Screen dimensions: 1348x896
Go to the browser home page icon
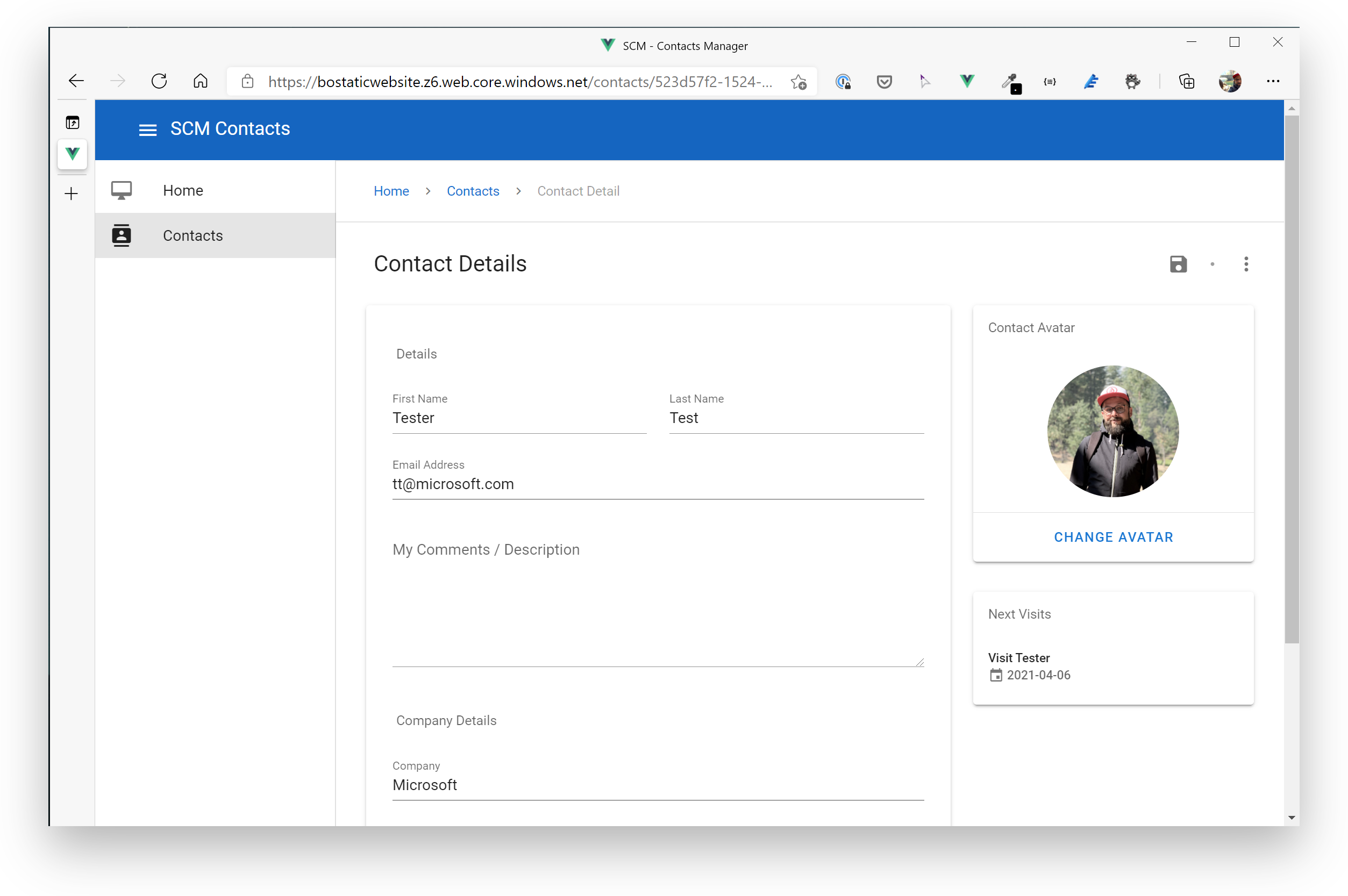tap(200, 81)
